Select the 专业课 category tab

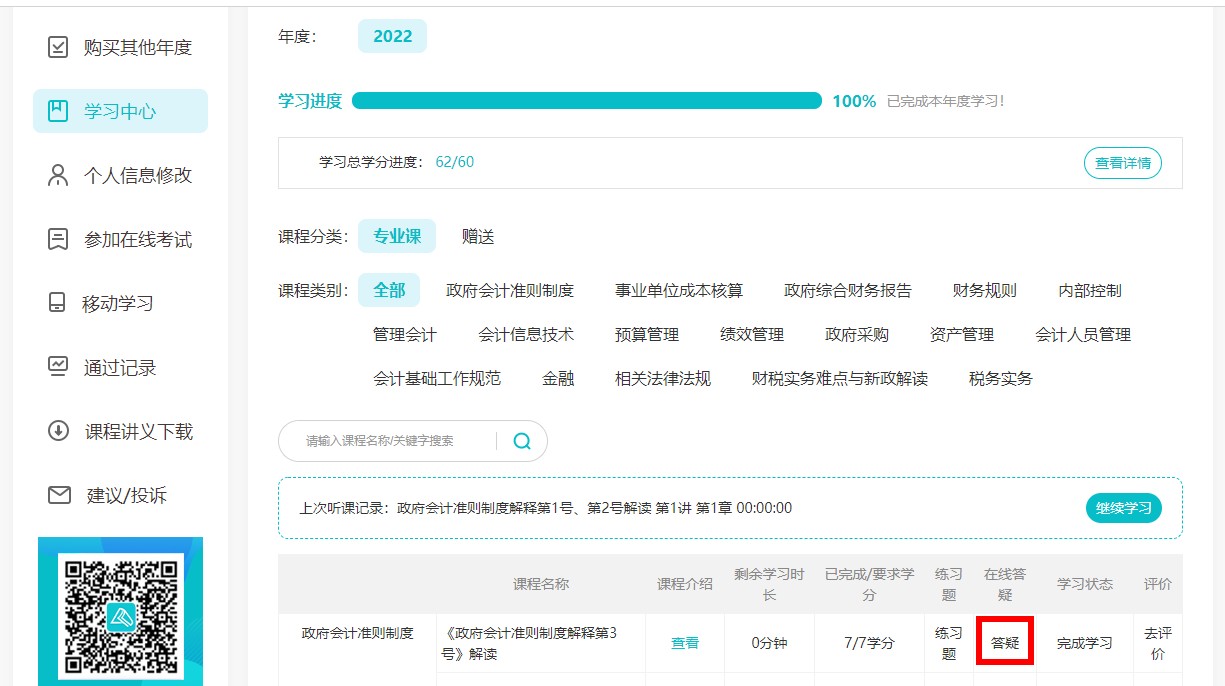[397, 237]
